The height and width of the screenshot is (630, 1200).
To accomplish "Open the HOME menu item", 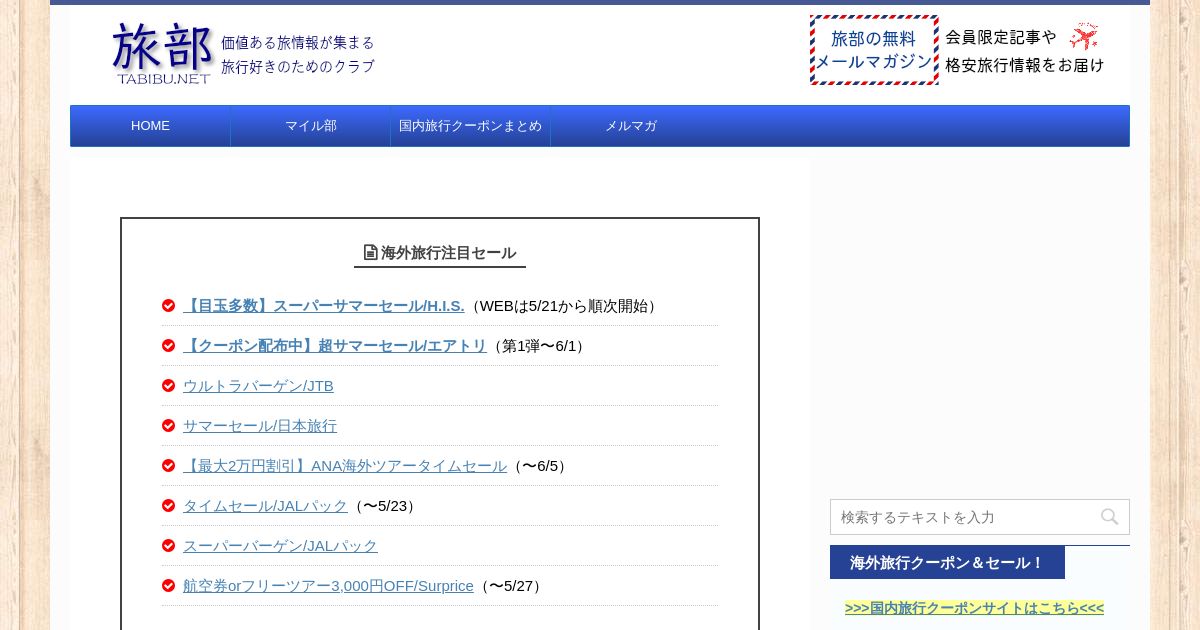I will tap(150, 126).
